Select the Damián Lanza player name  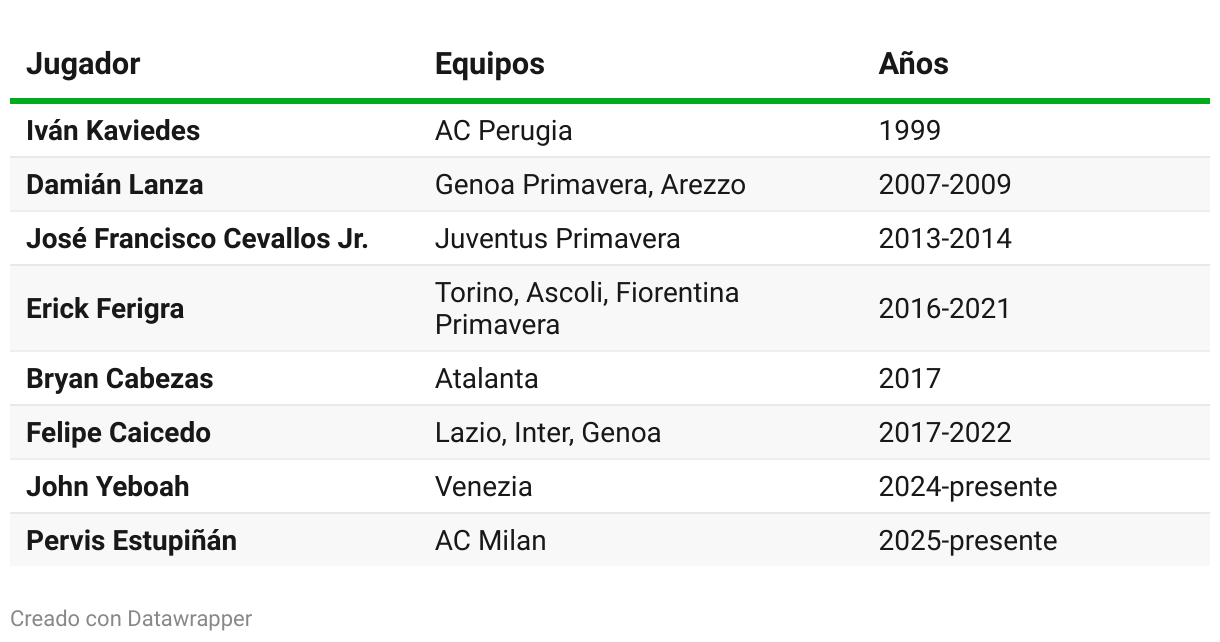tap(115, 185)
